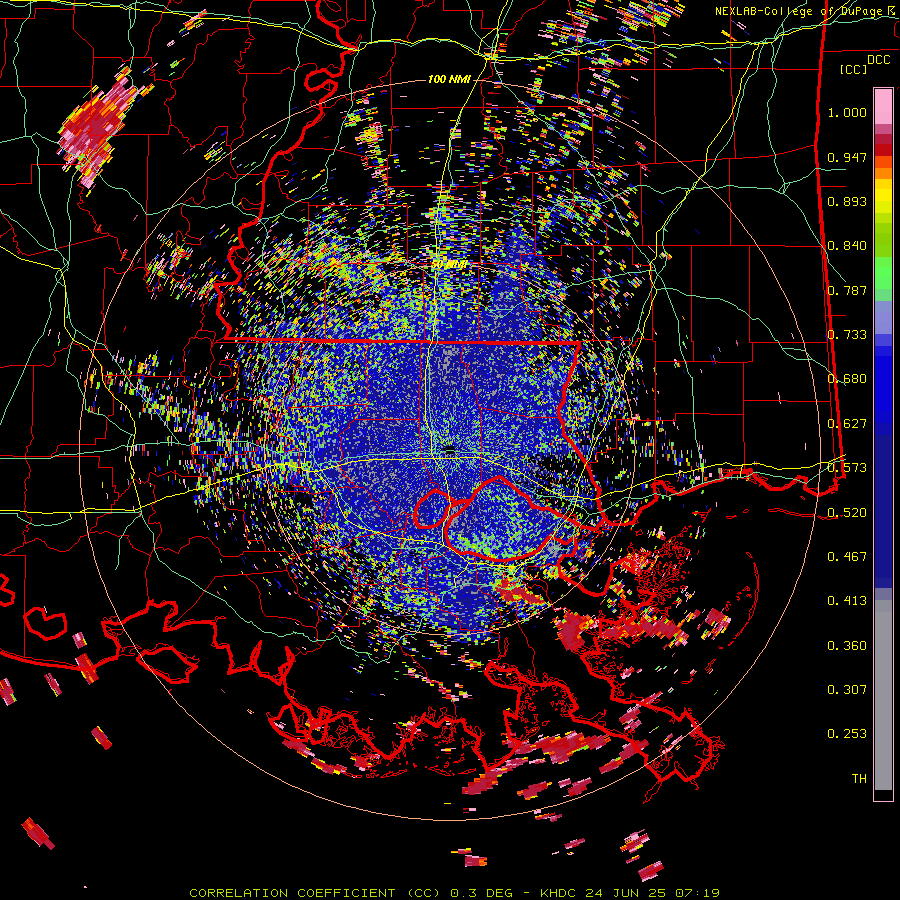Click the CORRELATION COEFFICIENT (CC) caption text
This screenshot has height=900, width=900.
[315, 893]
